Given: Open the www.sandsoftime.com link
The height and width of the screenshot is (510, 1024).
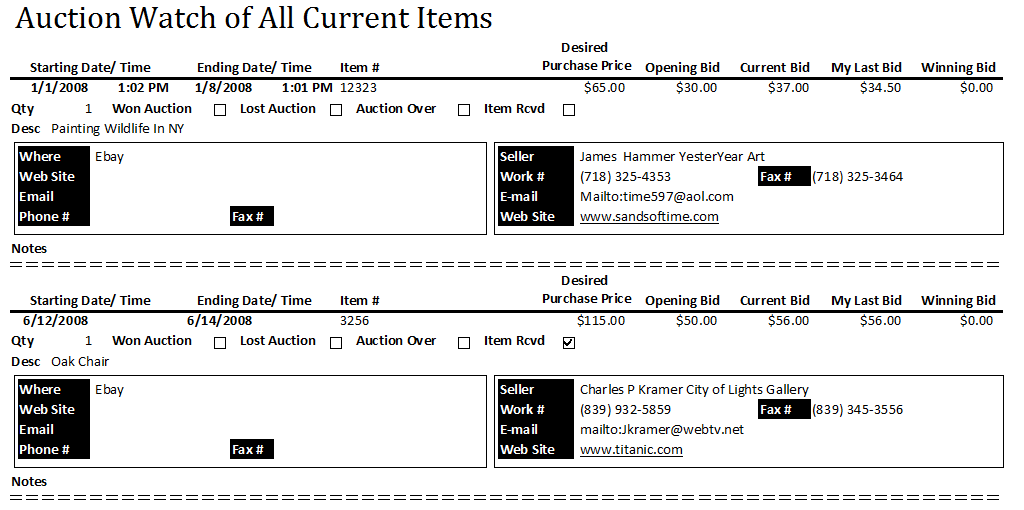Looking at the screenshot, I should [649, 217].
